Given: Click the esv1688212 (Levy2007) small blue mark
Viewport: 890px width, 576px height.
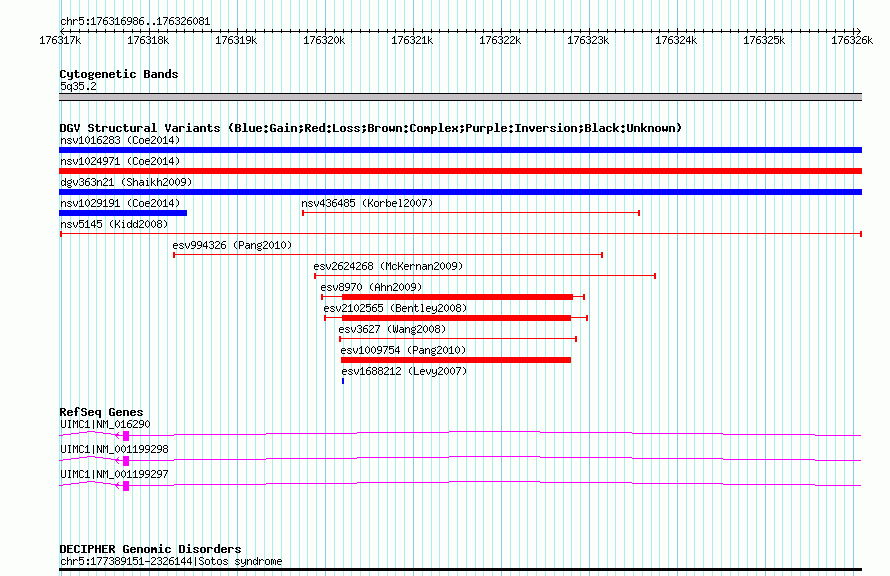Looking at the screenshot, I should [x=343, y=381].
